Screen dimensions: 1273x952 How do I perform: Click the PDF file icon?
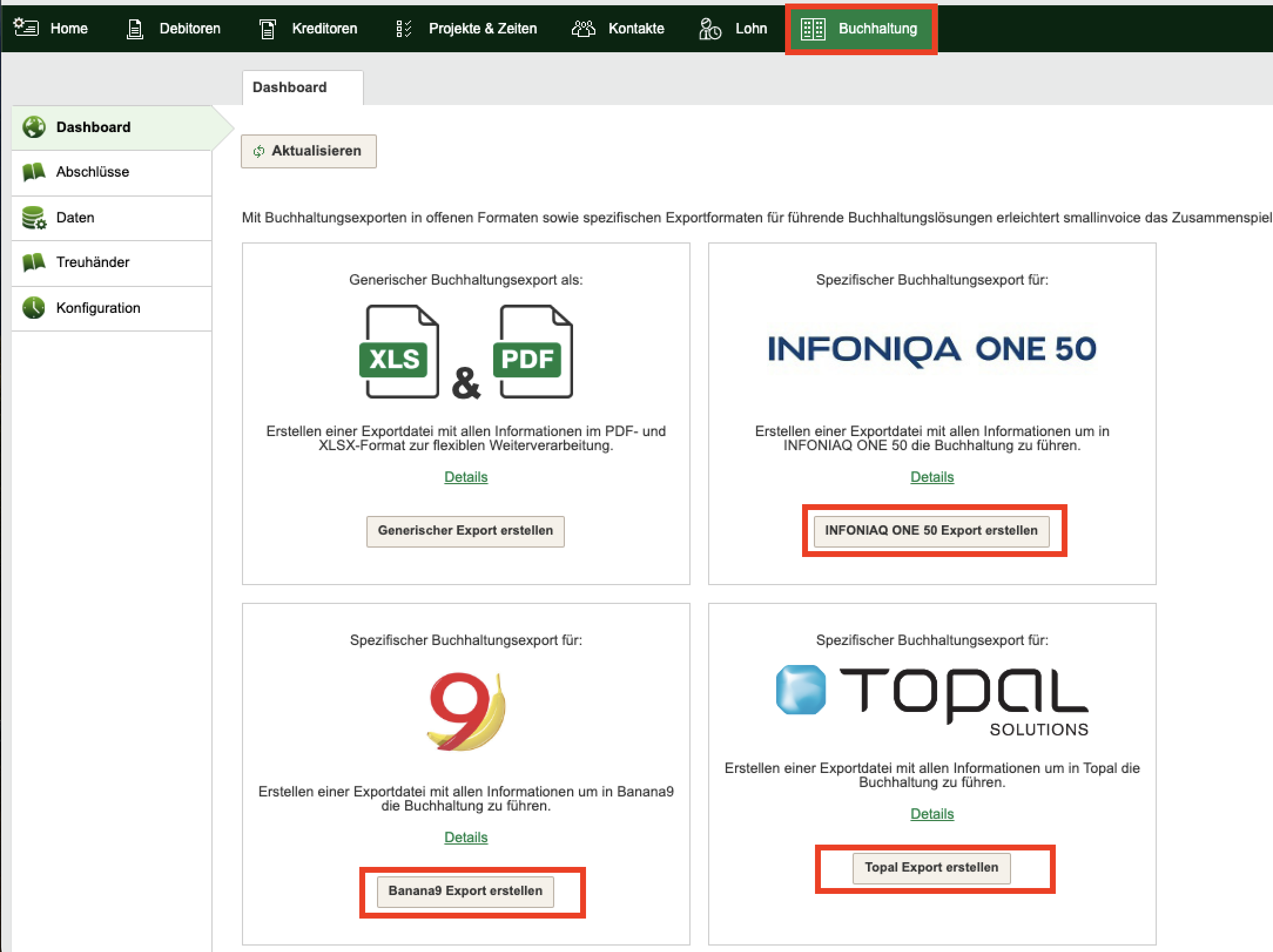[533, 352]
